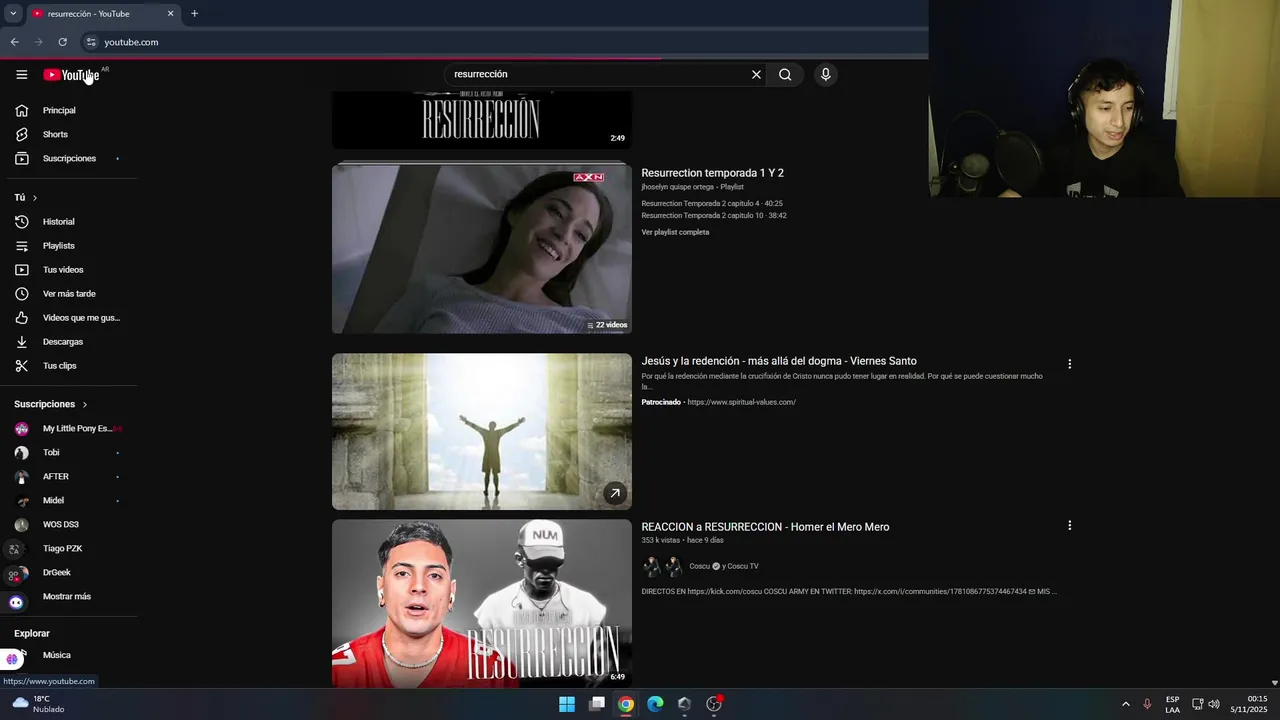Play the top RESURRECCIÓN 2:49 video thumbnail
Screen dimensions: 1280x720
(482, 120)
